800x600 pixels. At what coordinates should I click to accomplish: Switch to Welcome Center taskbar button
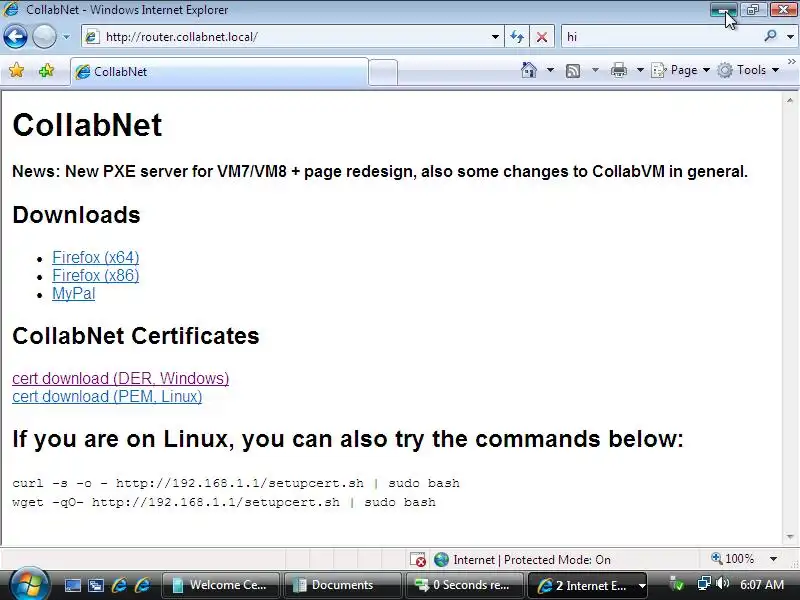pyautogui.click(x=220, y=585)
